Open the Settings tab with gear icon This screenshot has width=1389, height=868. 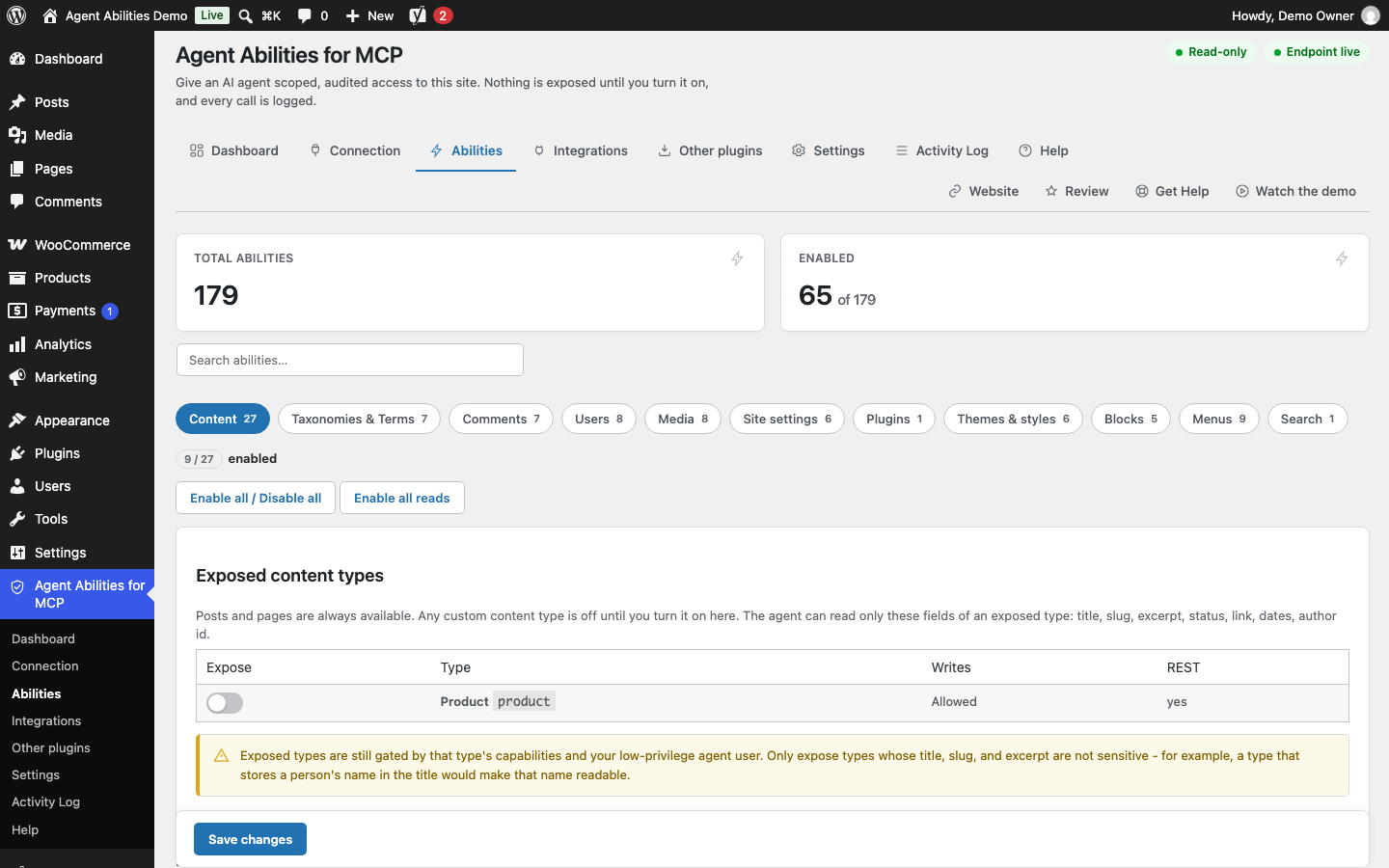829,150
